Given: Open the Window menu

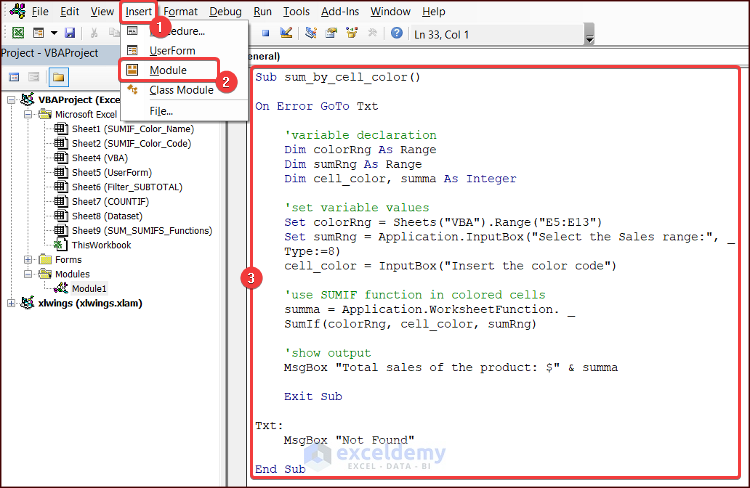Looking at the screenshot, I should [x=390, y=11].
